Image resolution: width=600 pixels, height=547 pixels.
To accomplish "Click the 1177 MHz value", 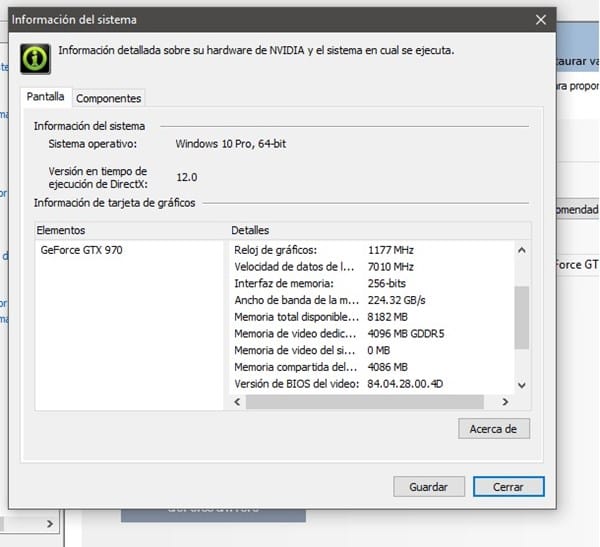I will [391, 250].
